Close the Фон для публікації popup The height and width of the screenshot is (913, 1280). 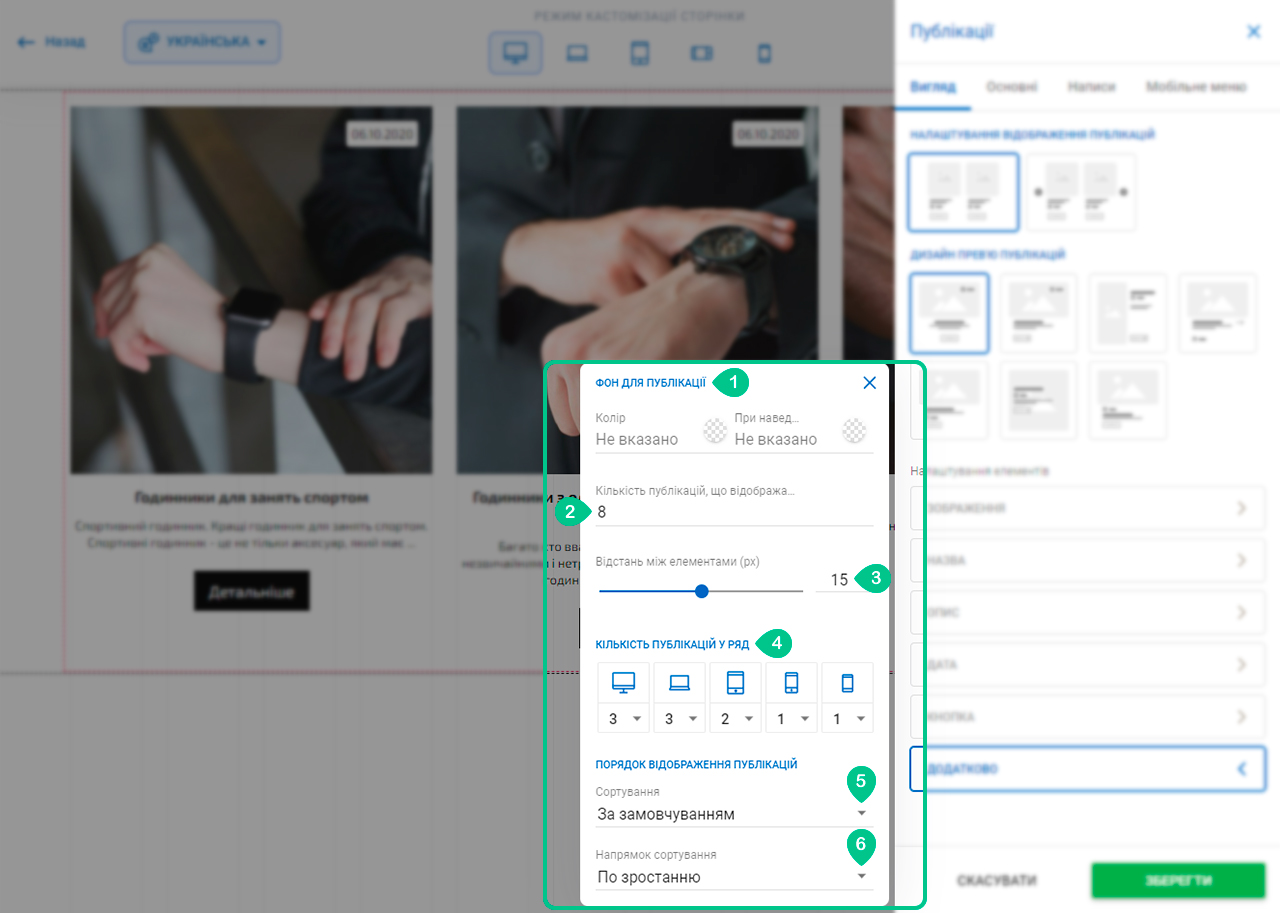click(869, 382)
